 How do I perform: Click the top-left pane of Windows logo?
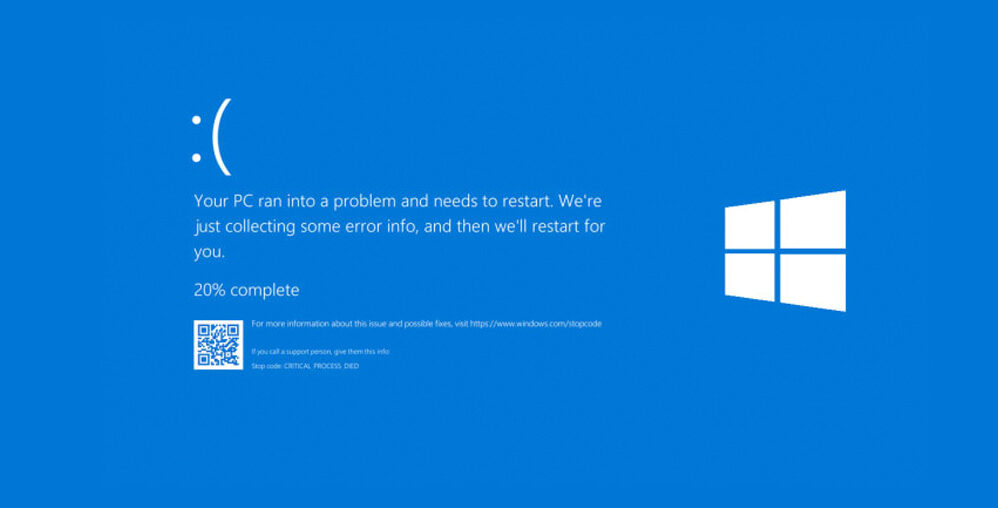750,225
